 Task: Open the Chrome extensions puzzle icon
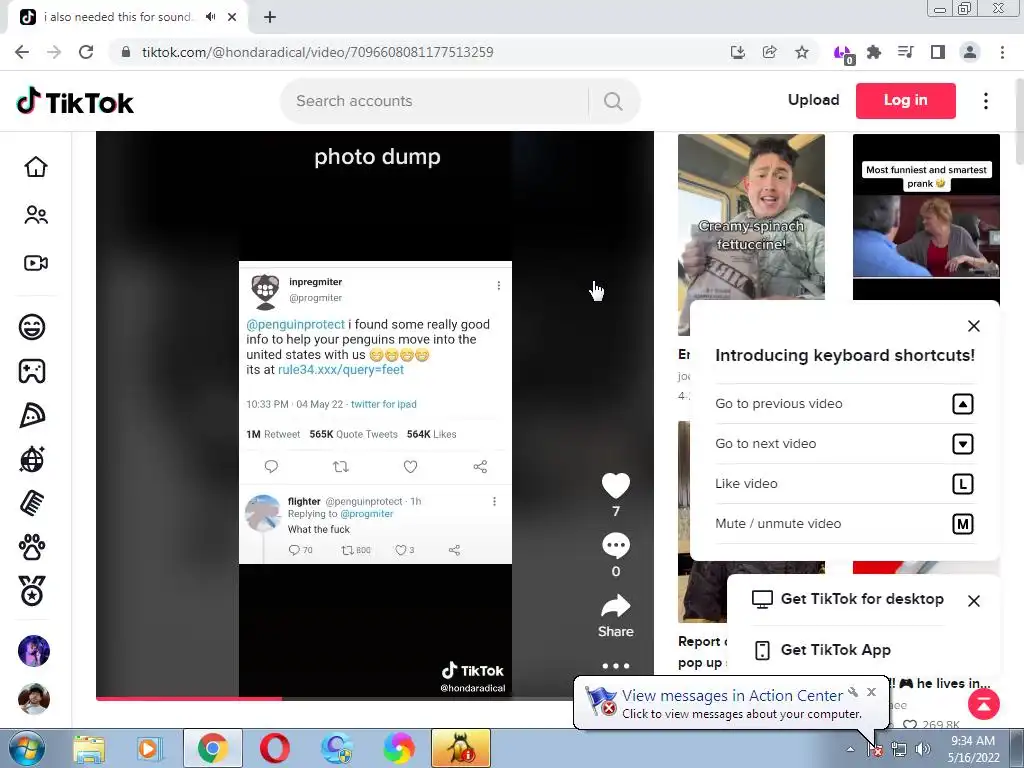tap(874, 52)
